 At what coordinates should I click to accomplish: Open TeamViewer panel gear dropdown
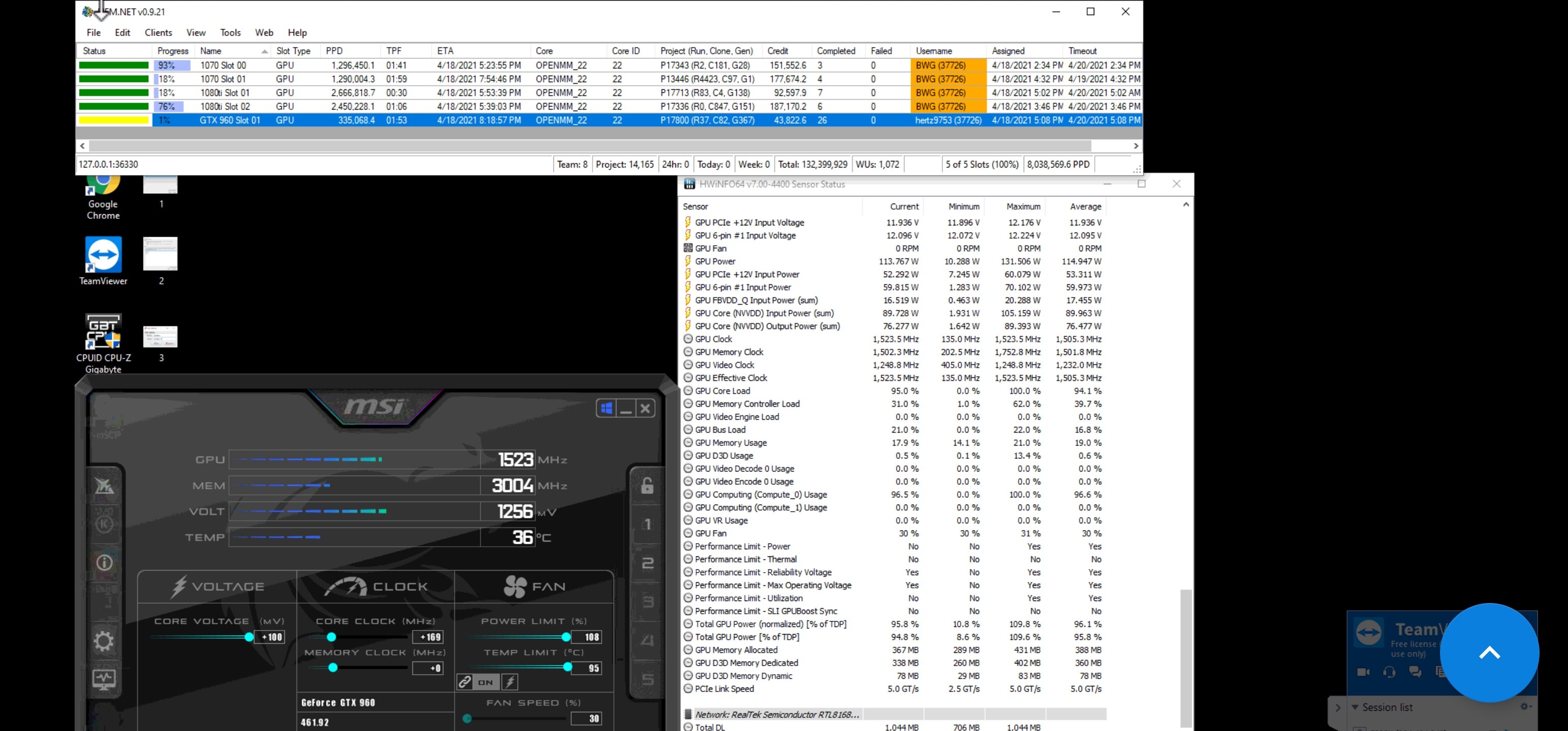pyautogui.click(x=1525, y=707)
